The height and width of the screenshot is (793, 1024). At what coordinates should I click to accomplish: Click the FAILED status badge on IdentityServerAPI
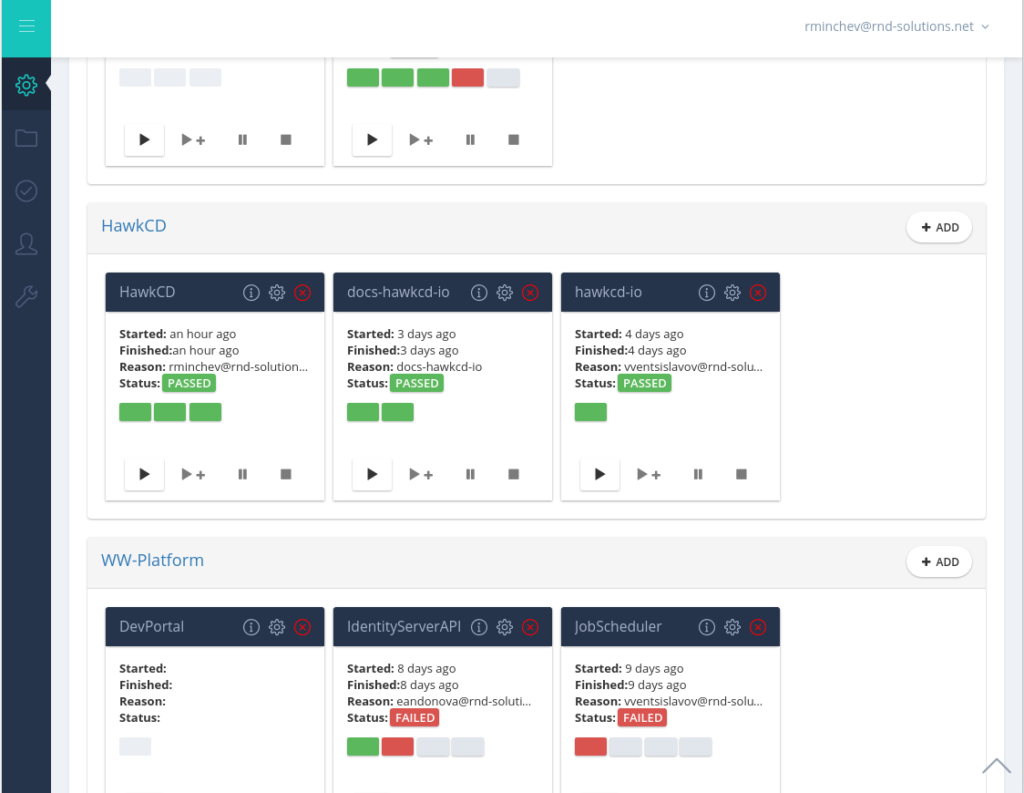(x=415, y=717)
